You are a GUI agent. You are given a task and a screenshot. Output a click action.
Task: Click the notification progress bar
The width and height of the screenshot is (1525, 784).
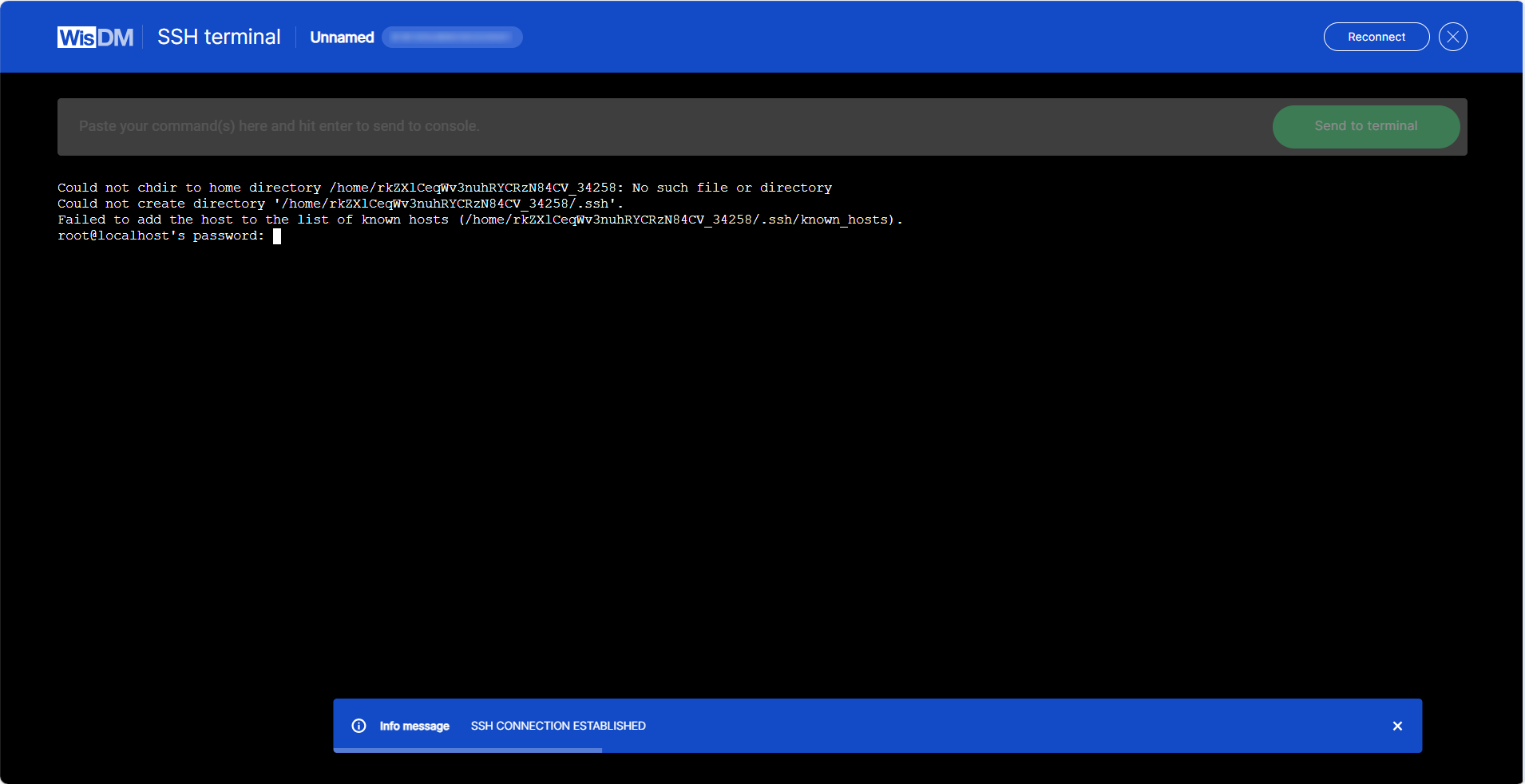(468, 750)
